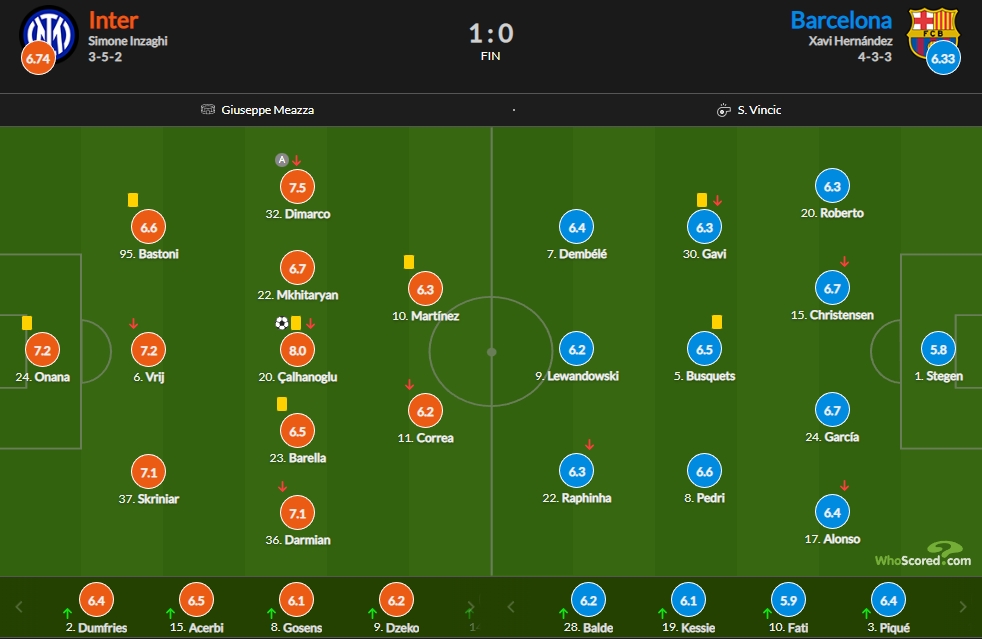Show previous Inter substitutes with left arrow
This screenshot has height=639, width=982.
pos(19,606)
